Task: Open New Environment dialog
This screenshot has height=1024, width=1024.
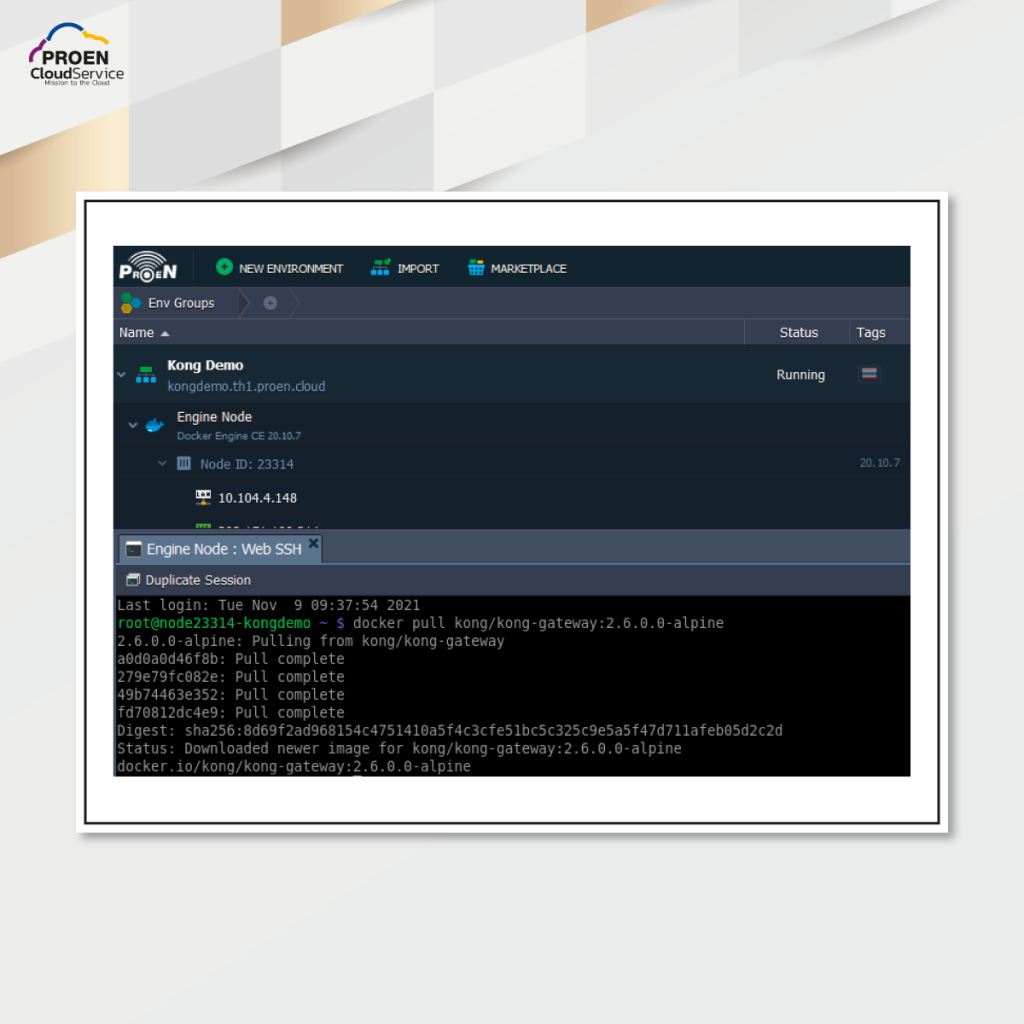Action: [280, 268]
